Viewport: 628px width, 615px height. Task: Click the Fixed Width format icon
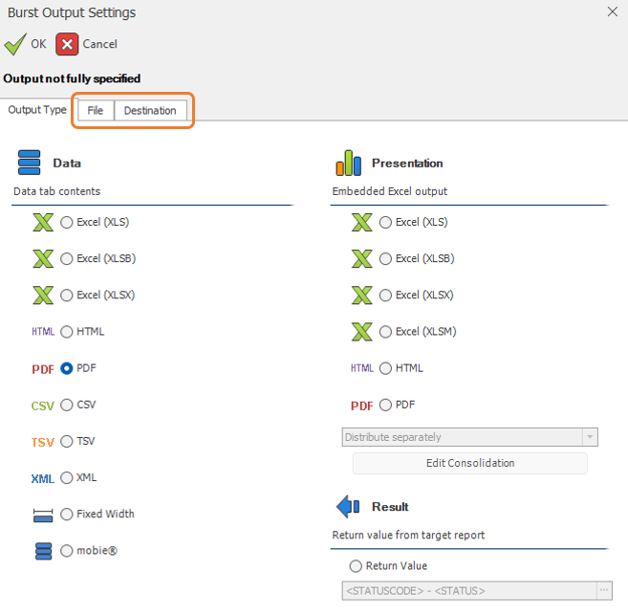click(x=43, y=515)
